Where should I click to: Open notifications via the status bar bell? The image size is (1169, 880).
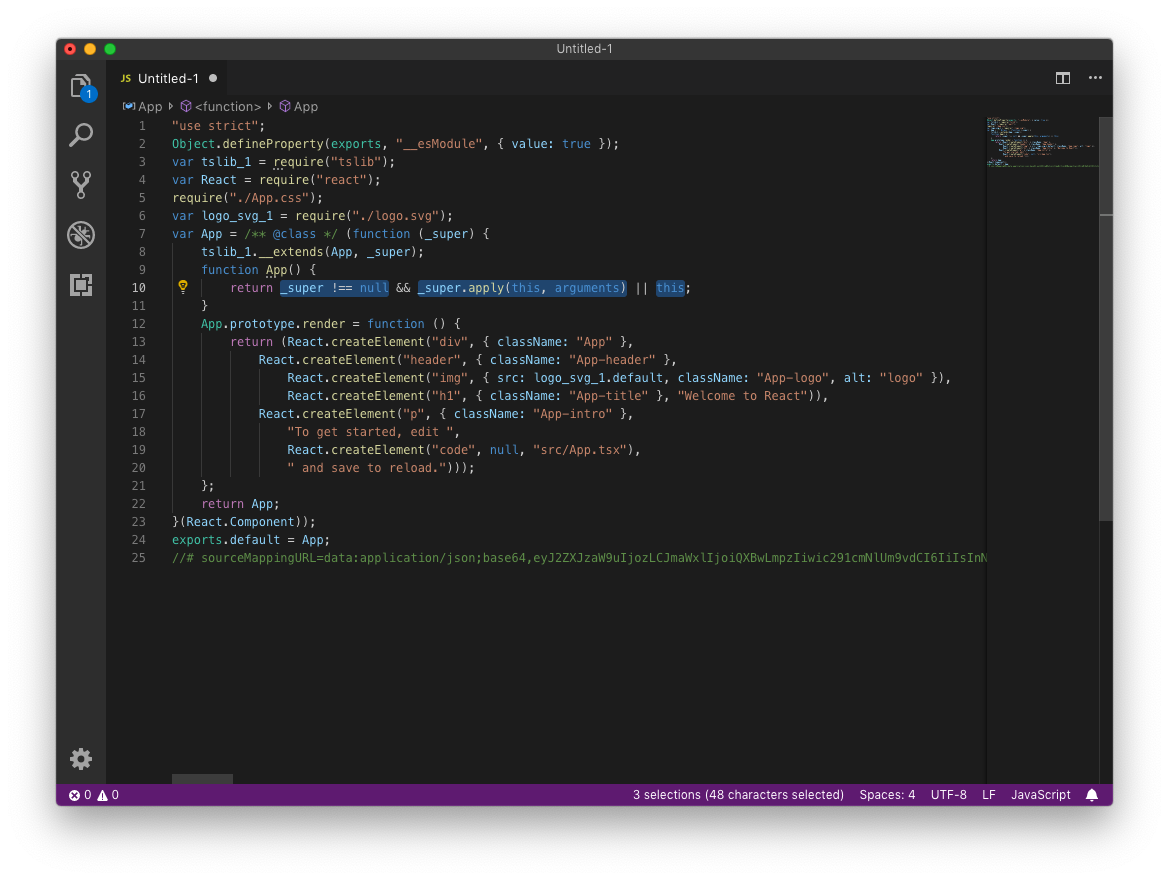point(1092,794)
